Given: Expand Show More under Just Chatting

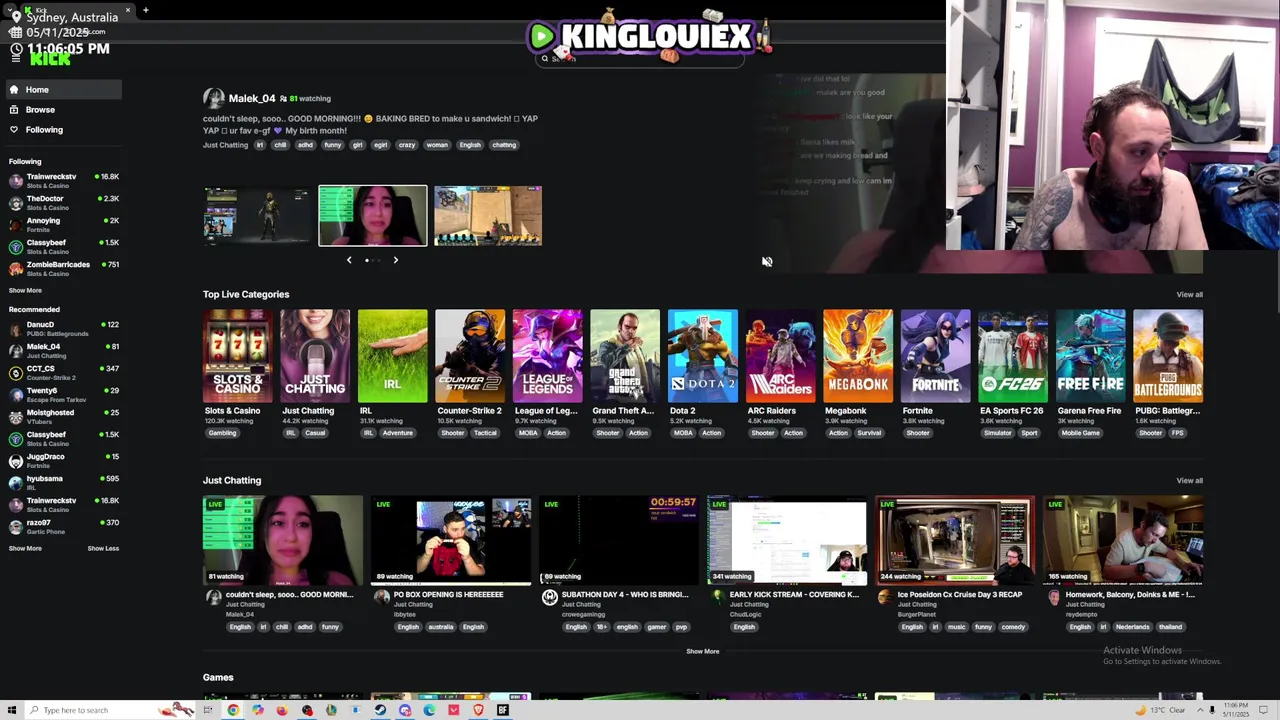Looking at the screenshot, I should click(702, 651).
